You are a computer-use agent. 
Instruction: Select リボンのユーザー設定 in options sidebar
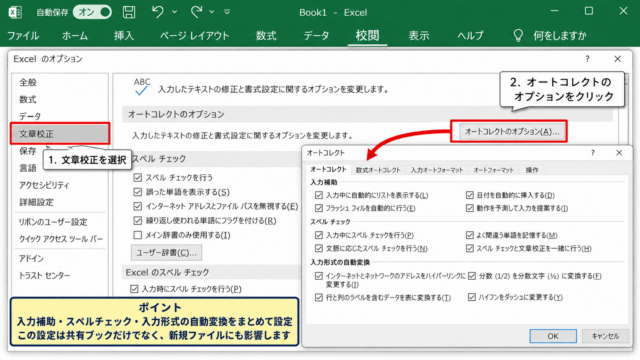(x=53, y=222)
